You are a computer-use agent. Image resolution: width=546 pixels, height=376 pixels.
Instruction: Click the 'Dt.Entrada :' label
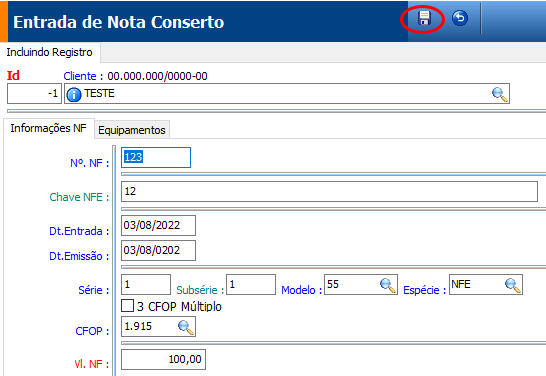[79, 231]
